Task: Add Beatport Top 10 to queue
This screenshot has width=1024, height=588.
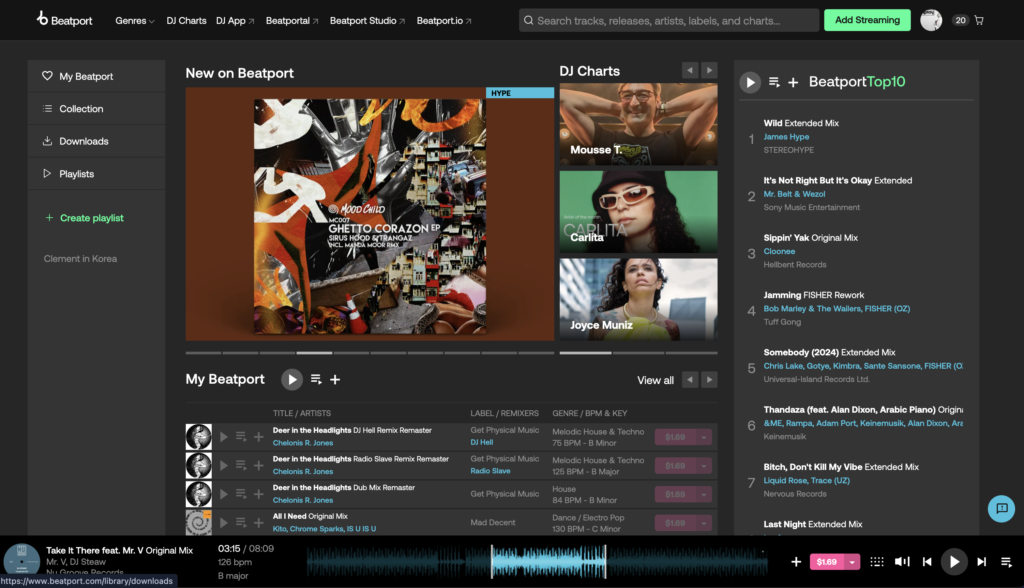Action: tap(774, 82)
